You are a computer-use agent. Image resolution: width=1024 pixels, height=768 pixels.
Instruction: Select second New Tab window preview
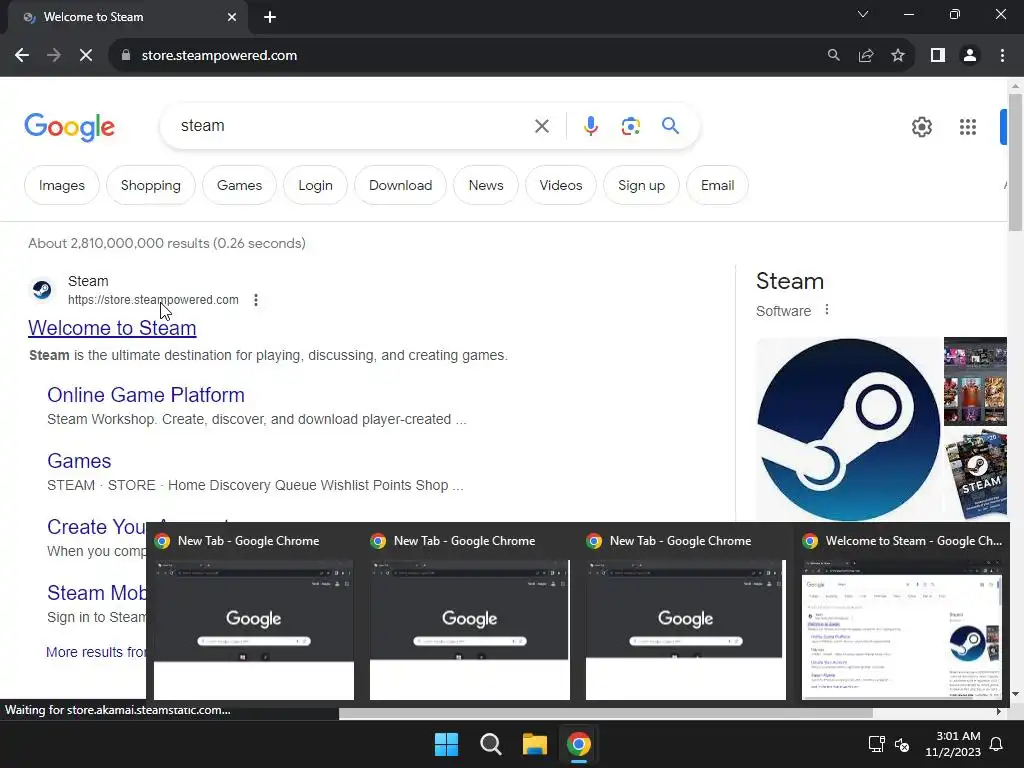coord(470,615)
